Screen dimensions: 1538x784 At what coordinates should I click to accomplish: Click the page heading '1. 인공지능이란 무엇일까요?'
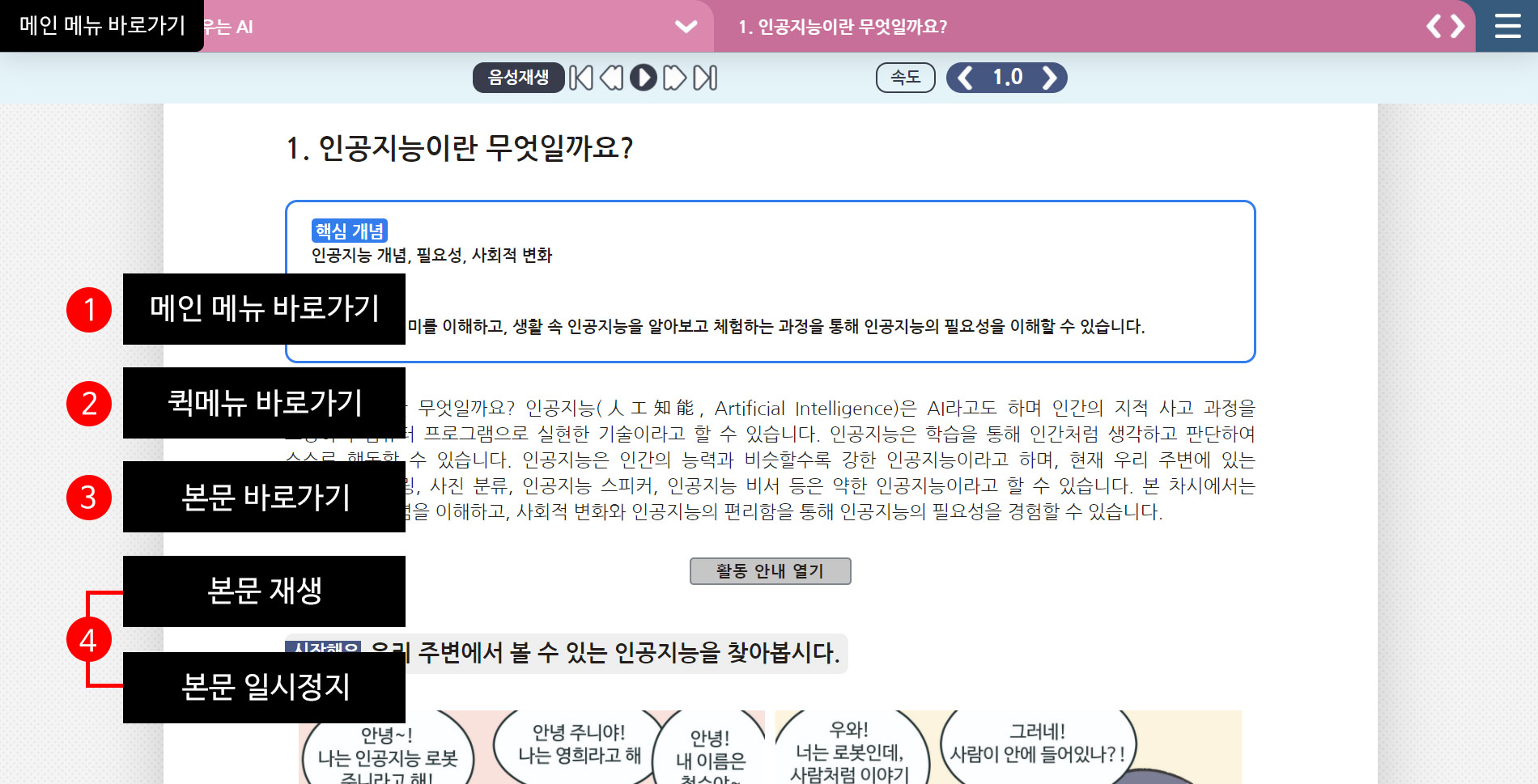coord(459,148)
